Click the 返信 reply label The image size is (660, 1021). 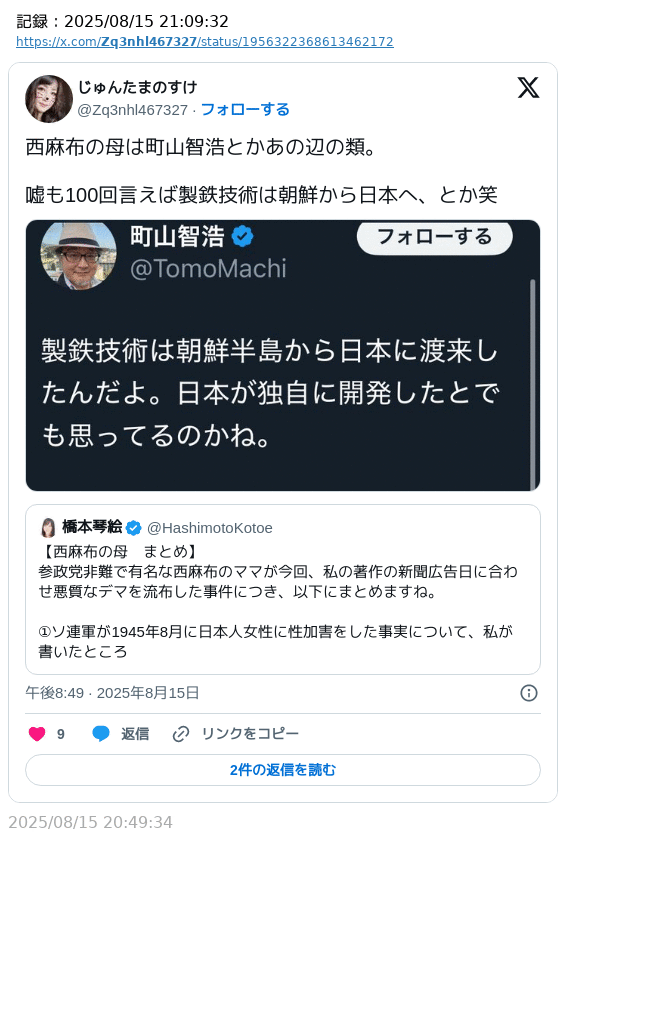(135, 734)
